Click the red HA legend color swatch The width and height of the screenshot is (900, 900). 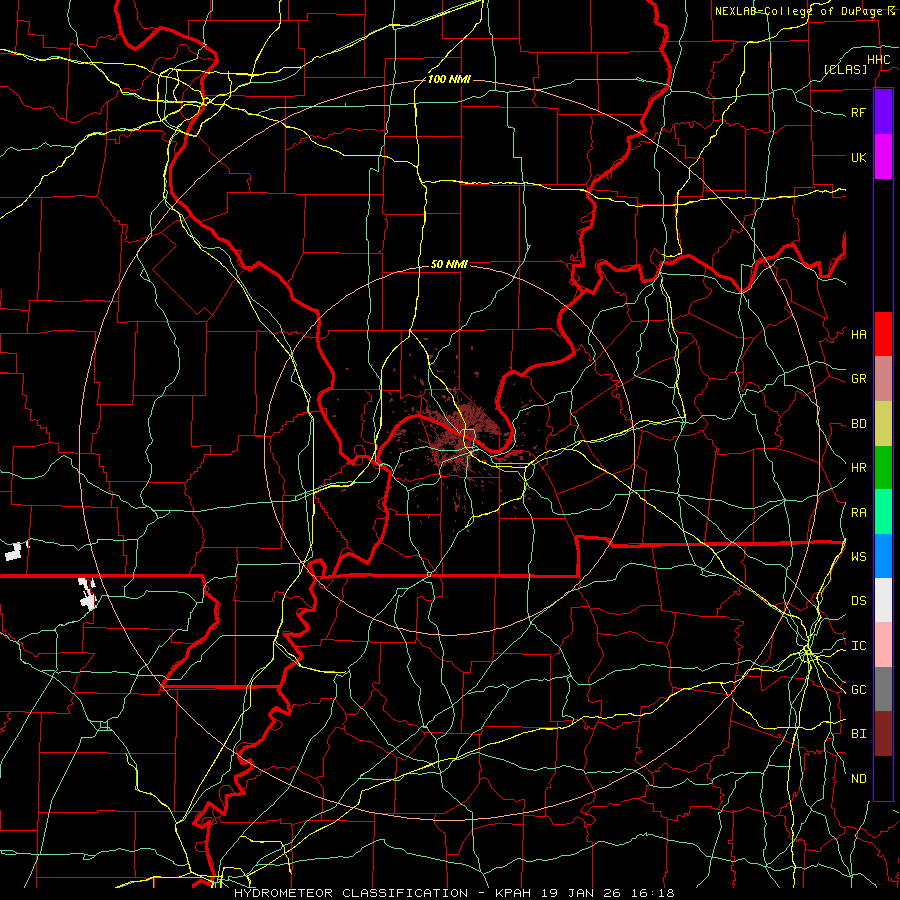click(x=883, y=334)
